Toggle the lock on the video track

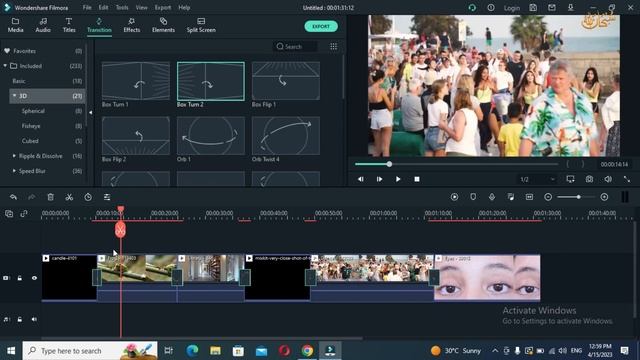(x=20, y=278)
